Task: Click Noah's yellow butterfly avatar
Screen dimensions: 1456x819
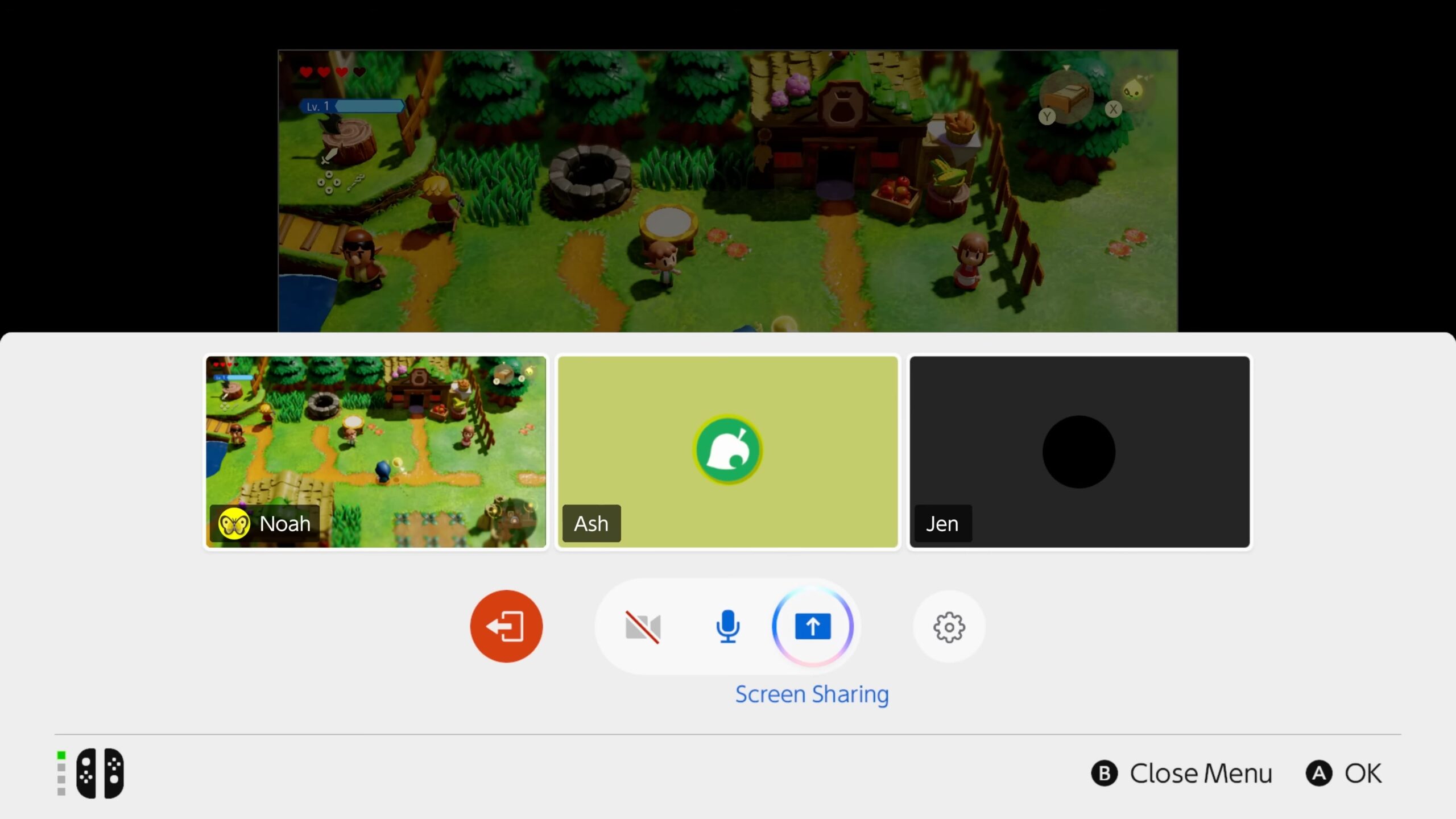Action: point(234,523)
